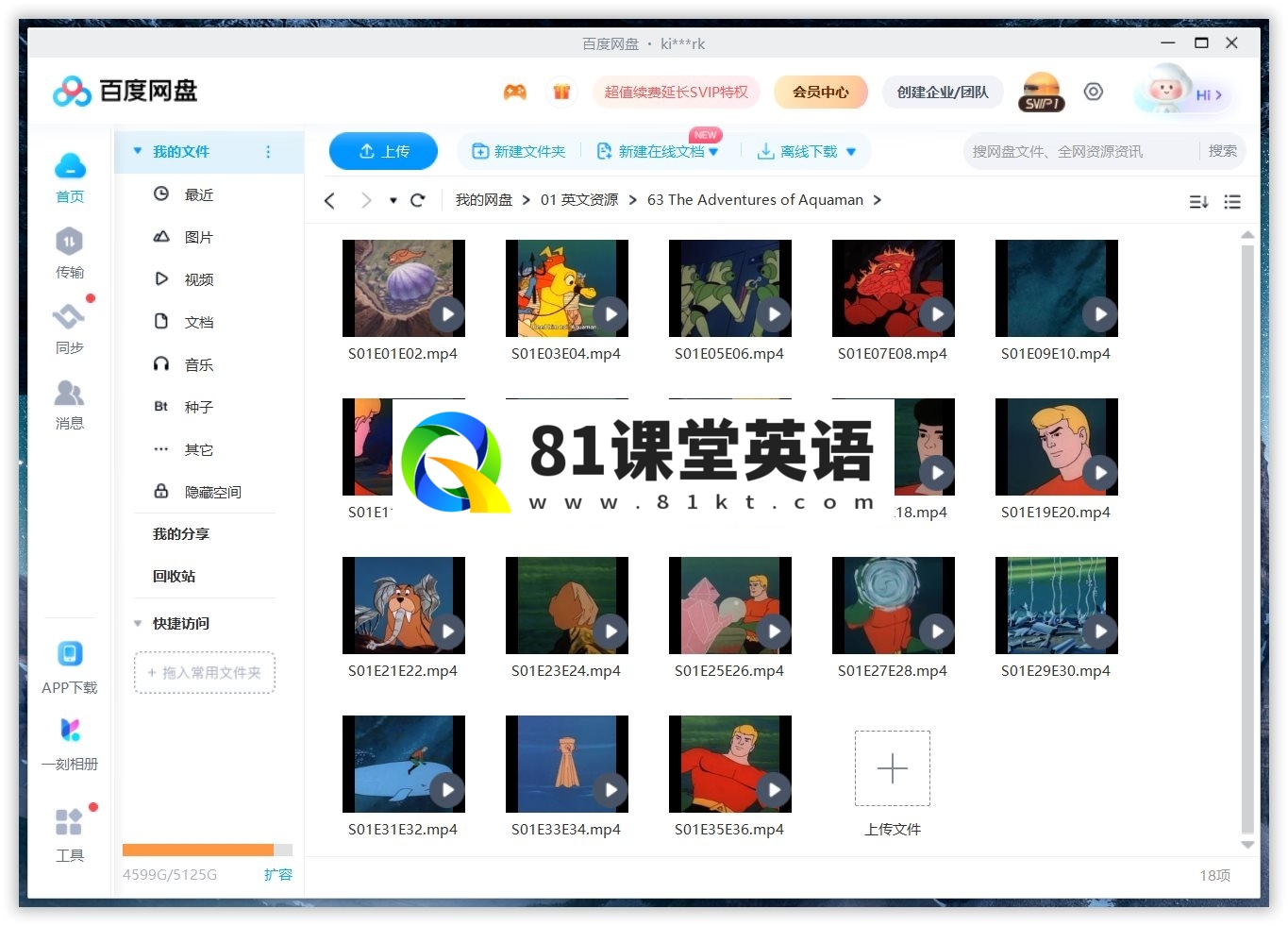Click the game controller icon in header
This screenshot has height=926, width=1288.
[514, 92]
